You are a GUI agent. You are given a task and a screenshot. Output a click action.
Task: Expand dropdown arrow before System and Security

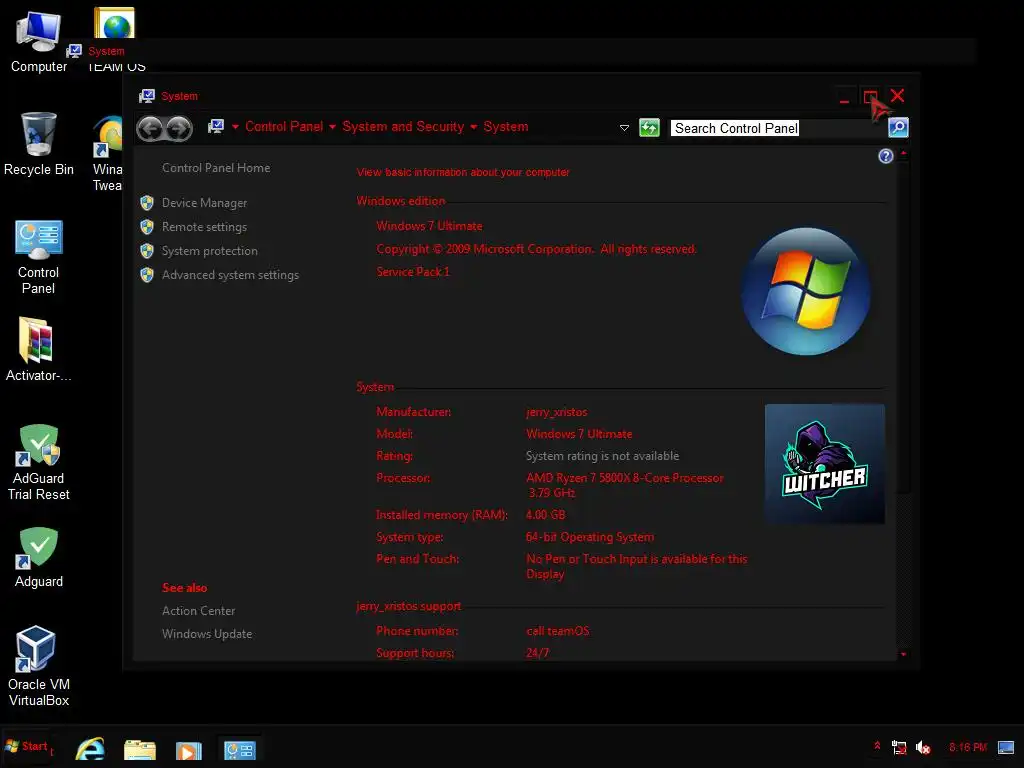coord(332,127)
